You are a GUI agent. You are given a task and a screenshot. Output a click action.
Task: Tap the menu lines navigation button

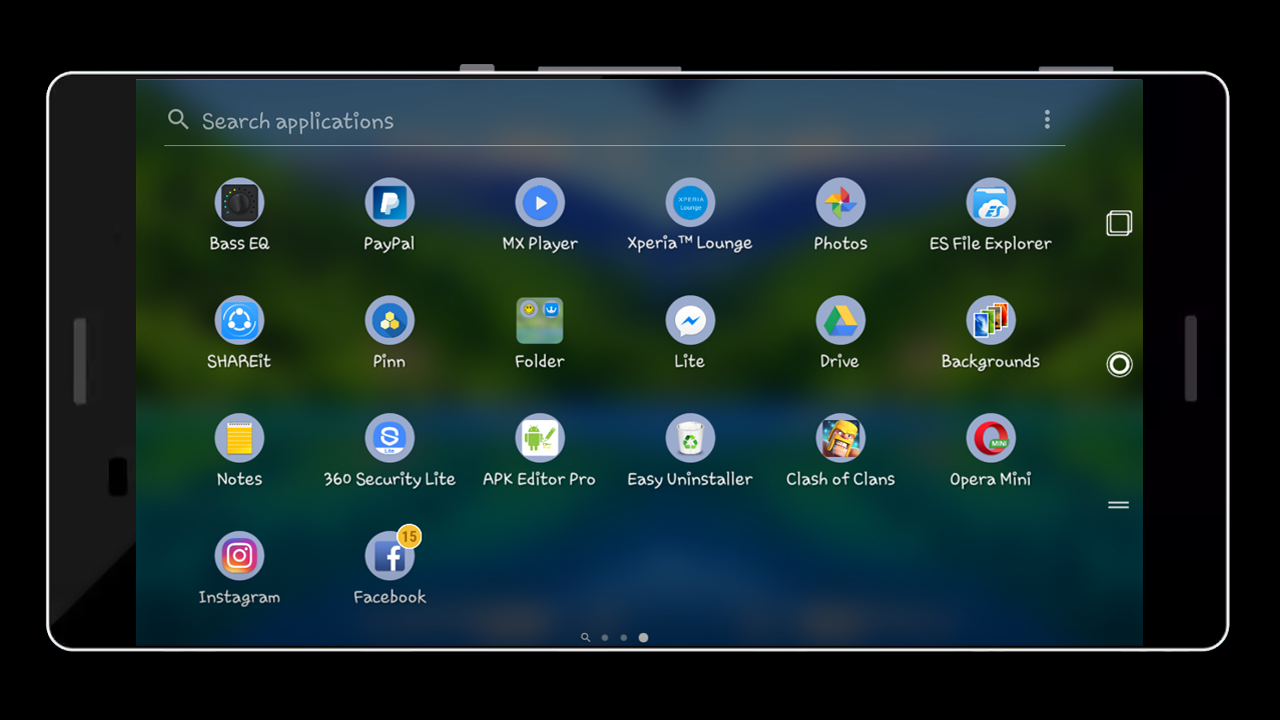point(1119,505)
